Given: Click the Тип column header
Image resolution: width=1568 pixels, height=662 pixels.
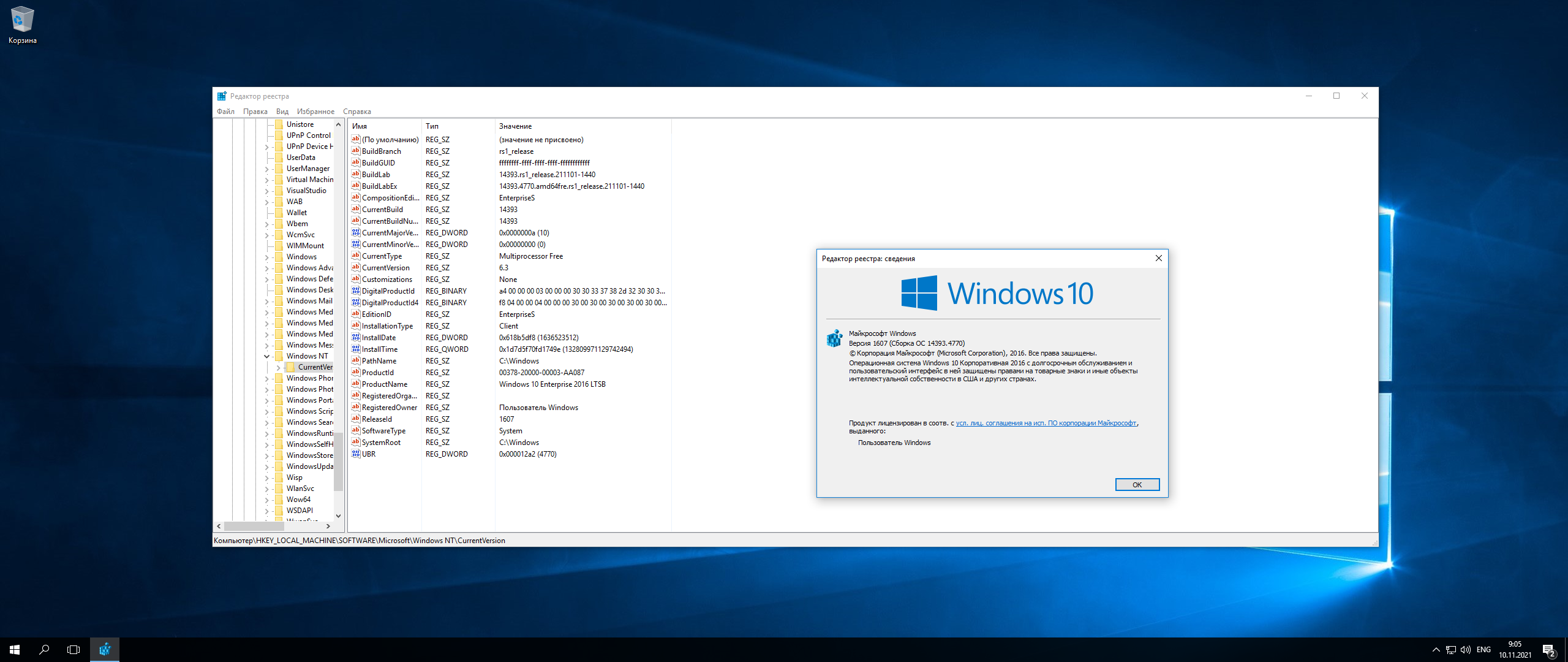Looking at the screenshot, I should (458, 126).
